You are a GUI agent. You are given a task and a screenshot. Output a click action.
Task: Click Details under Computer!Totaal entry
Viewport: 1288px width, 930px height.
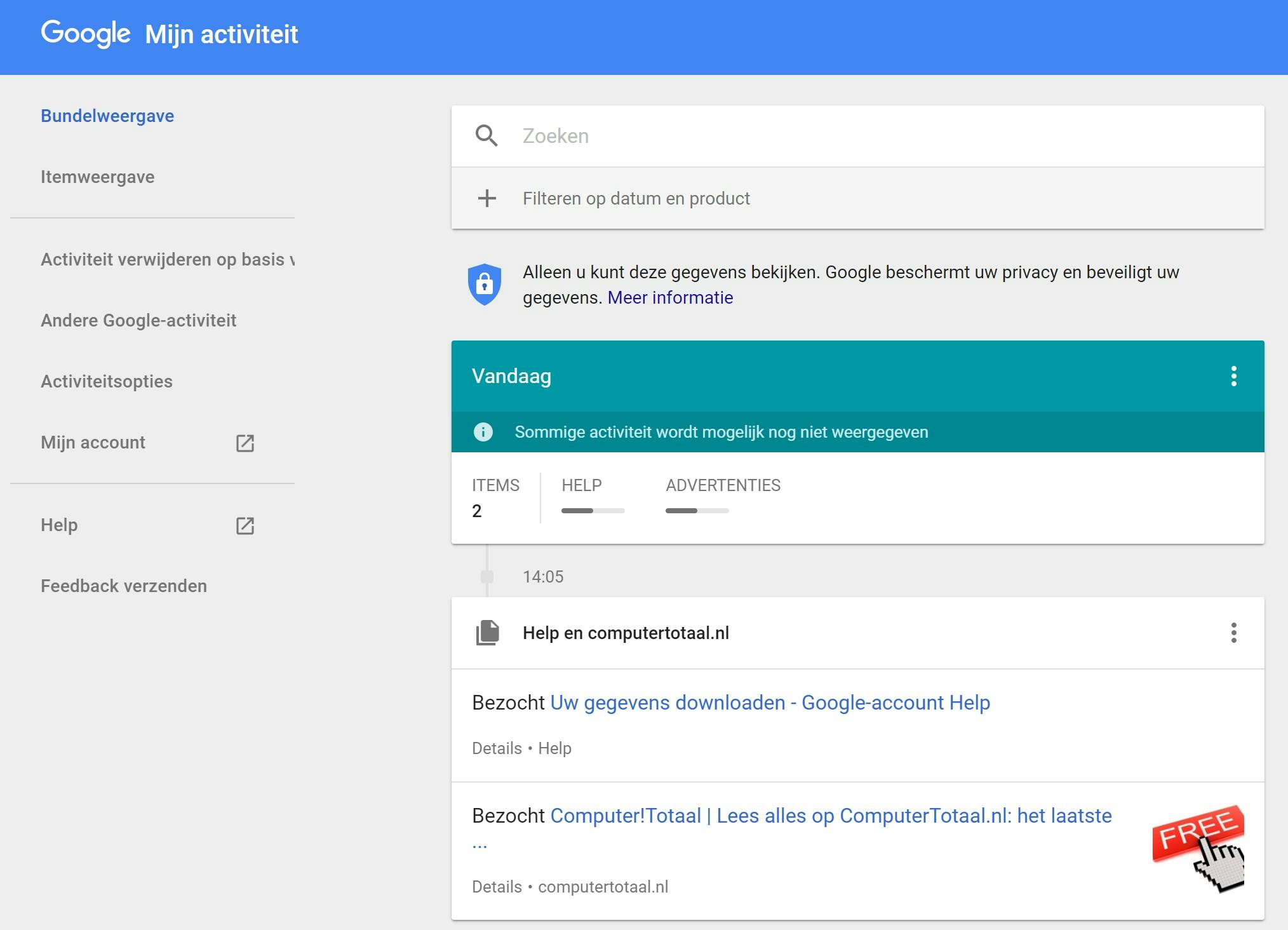[497, 887]
